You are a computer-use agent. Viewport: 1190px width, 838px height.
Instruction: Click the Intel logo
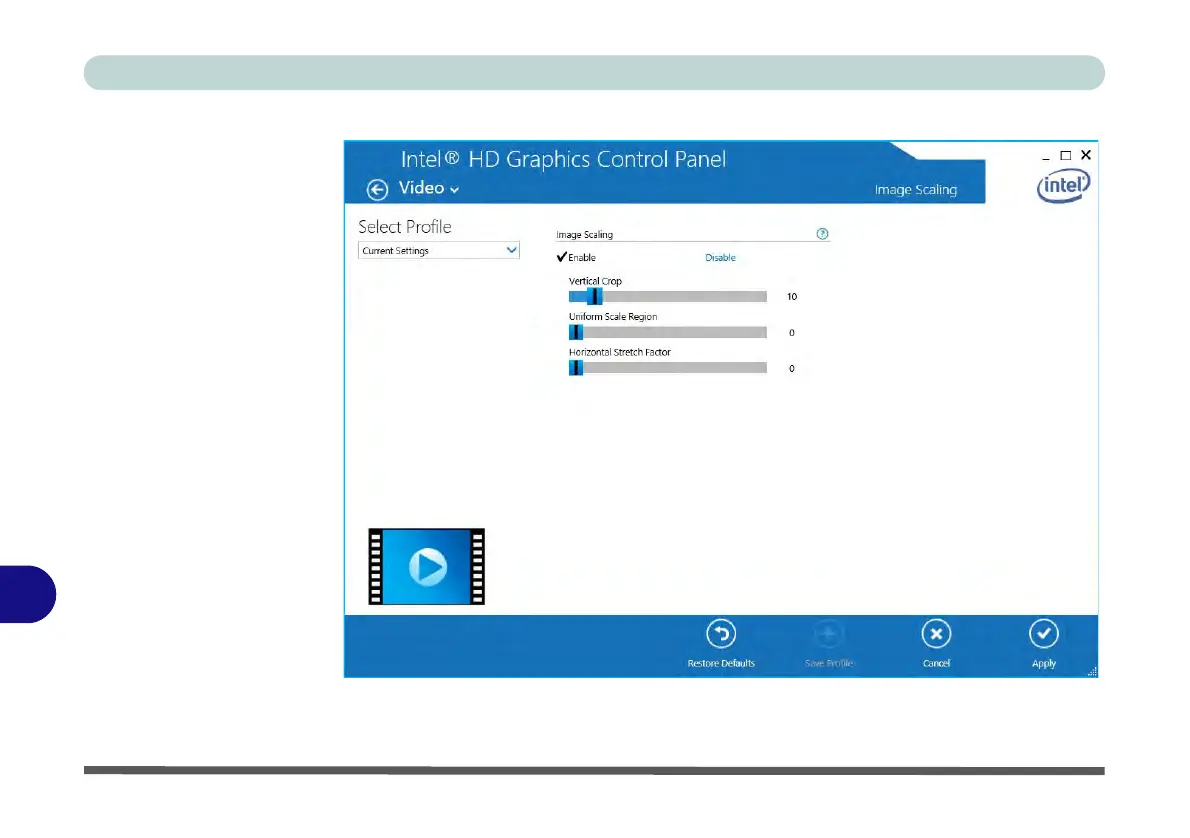pos(1063,185)
